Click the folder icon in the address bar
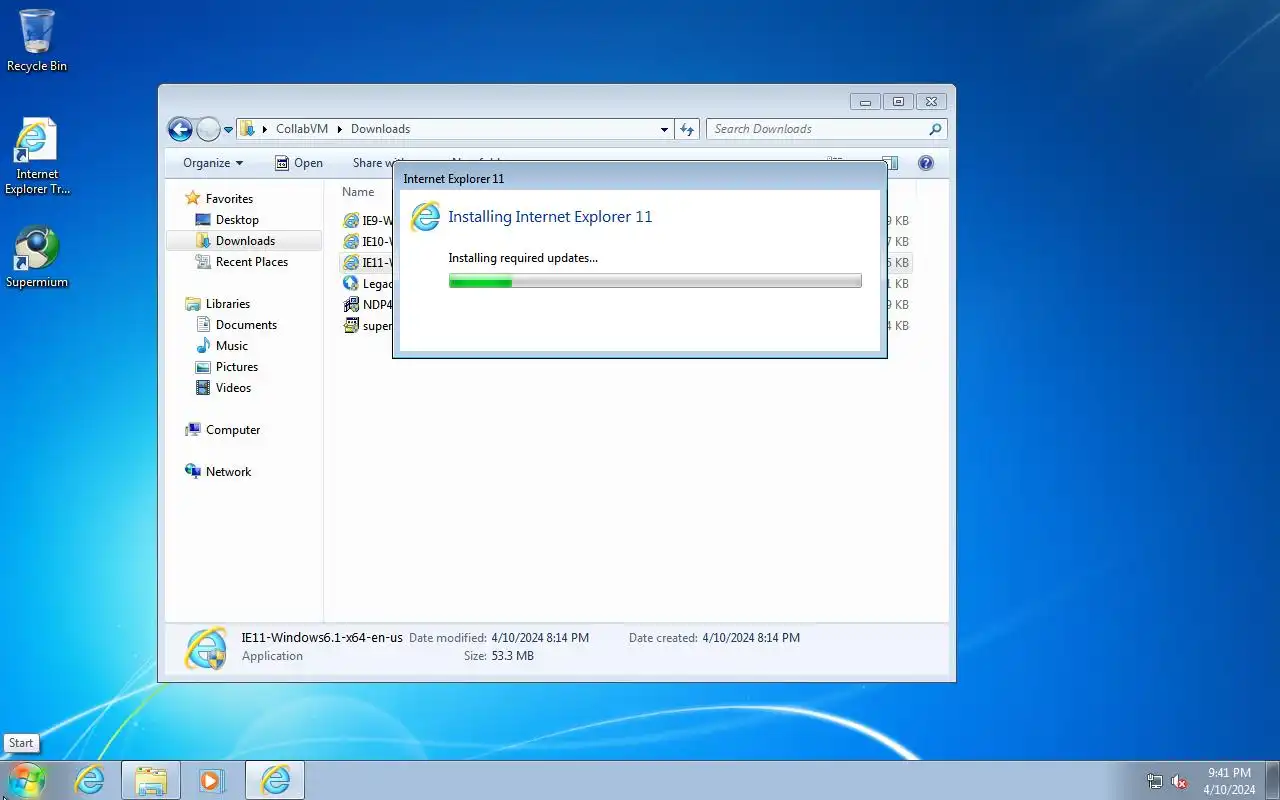The width and height of the screenshot is (1280, 800). [x=248, y=129]
